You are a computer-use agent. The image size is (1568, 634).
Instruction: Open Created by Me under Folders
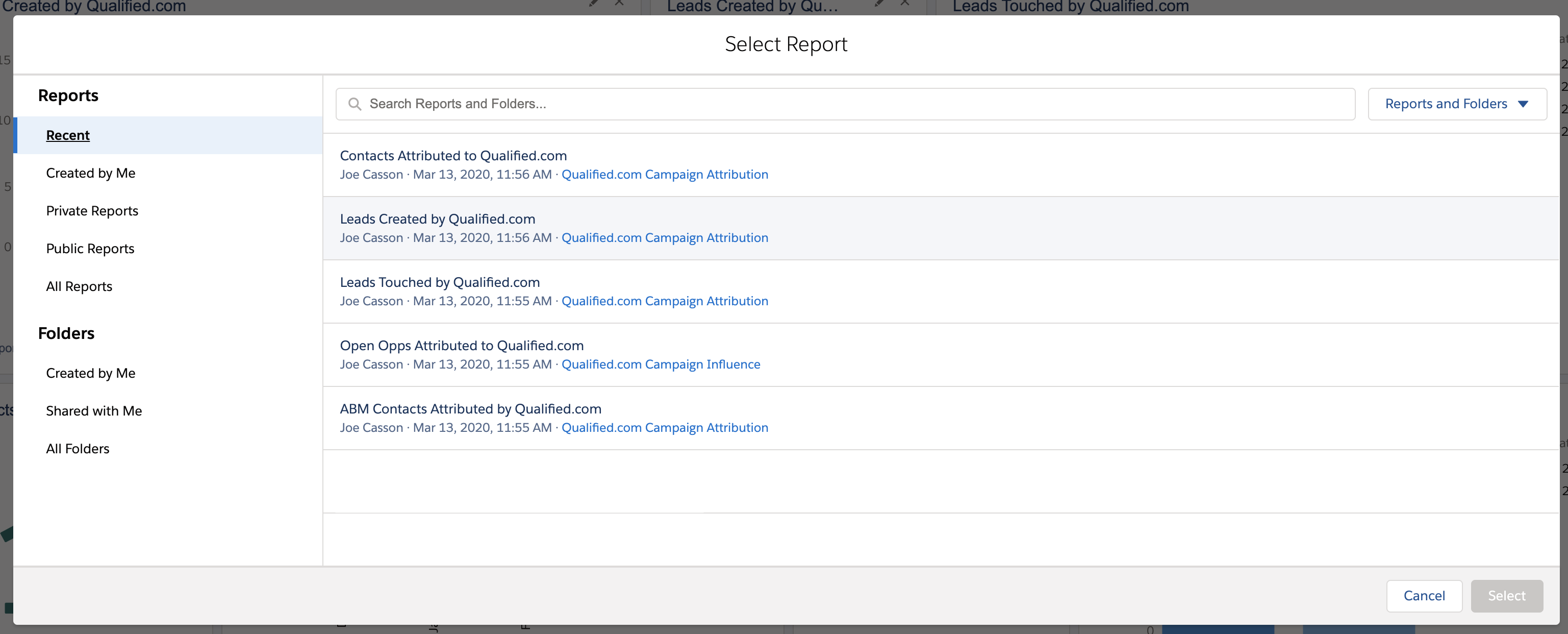point(91,373)
